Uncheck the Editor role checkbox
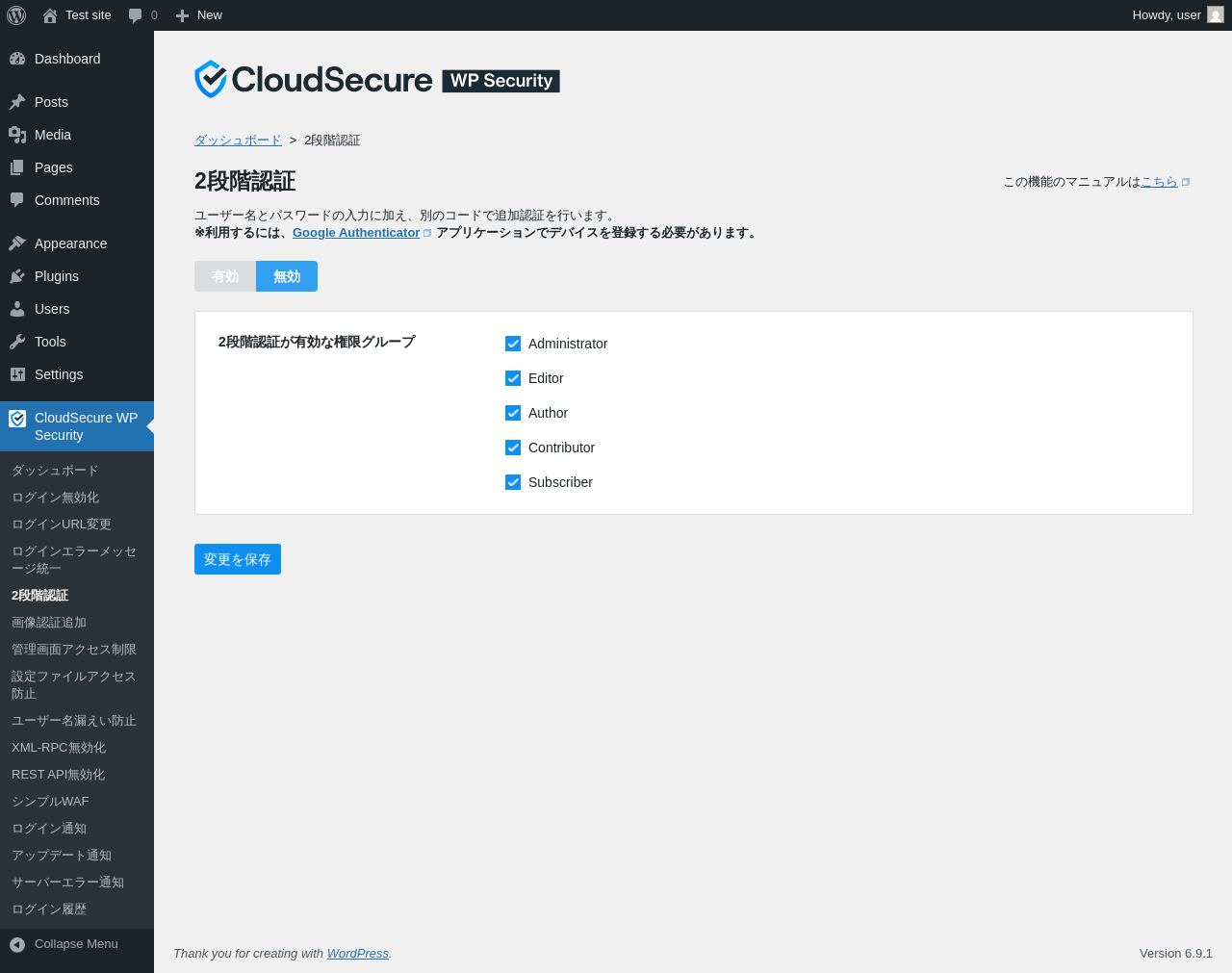This screenshot has height=973, width=1232. pyautogui.click(x=513, y=378)
